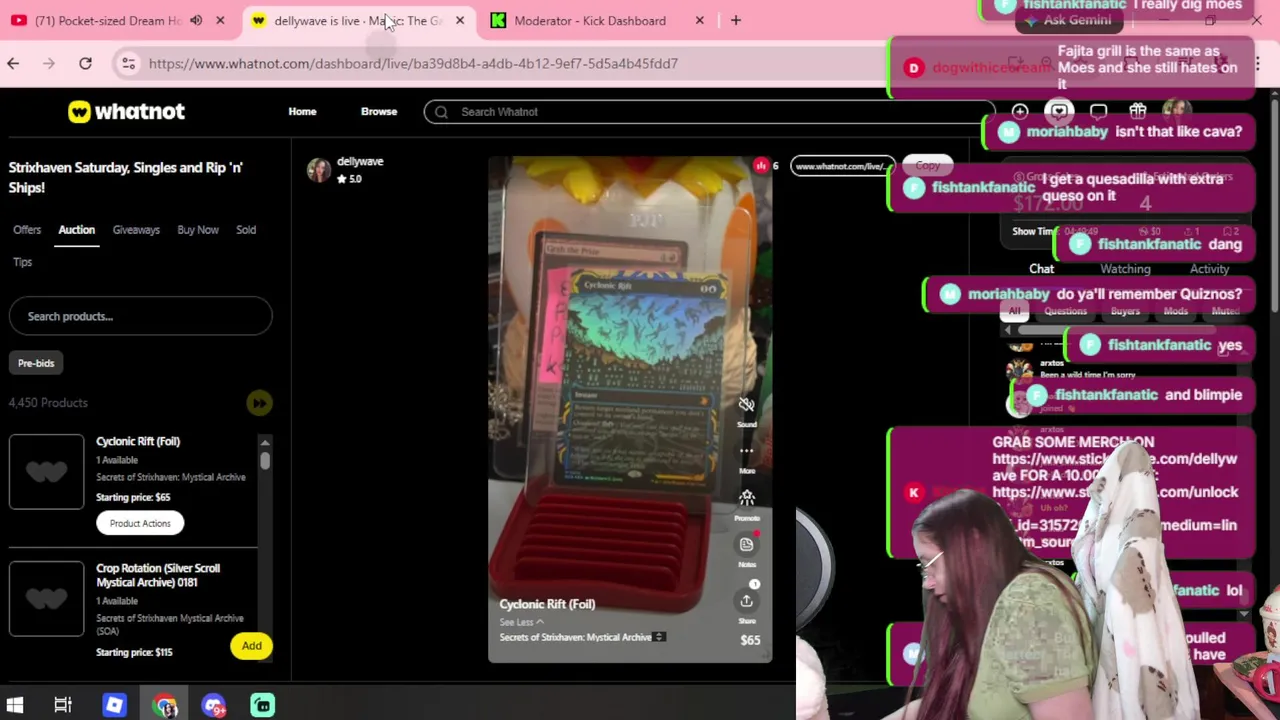This screenshot has width=1280, height=720.
Task: Select the Mods chat filter
Action: [x=1175, y=311]
